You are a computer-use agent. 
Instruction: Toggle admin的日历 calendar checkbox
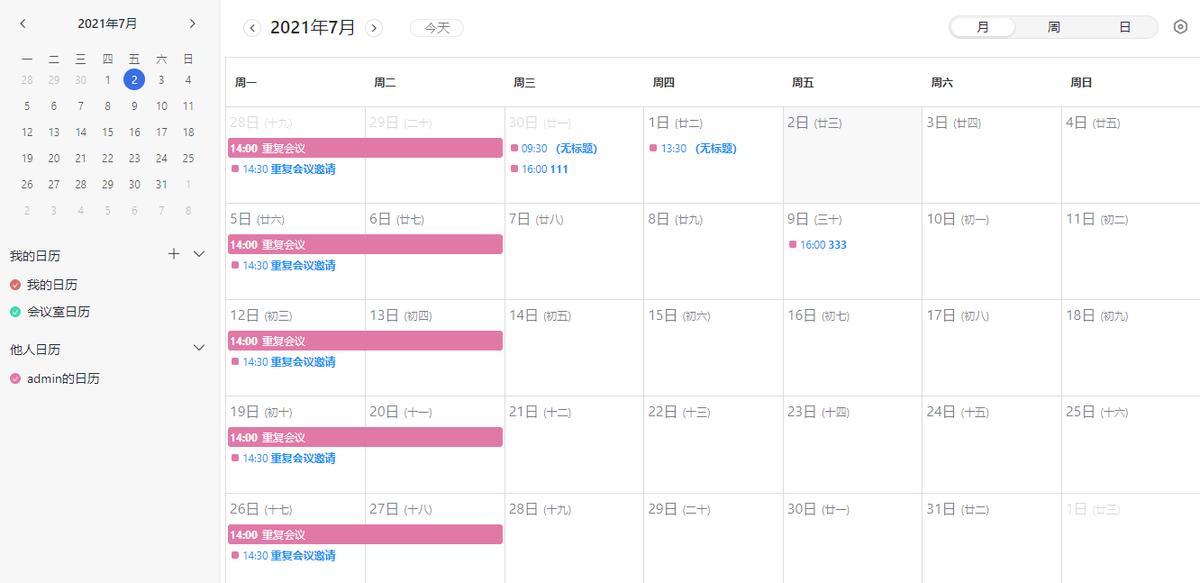15,379
